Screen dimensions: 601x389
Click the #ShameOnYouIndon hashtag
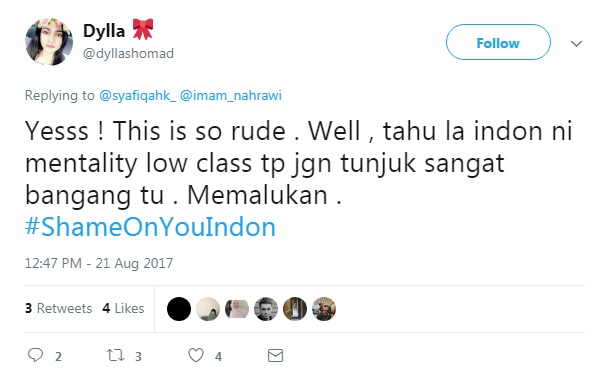[x=150, y=227]
